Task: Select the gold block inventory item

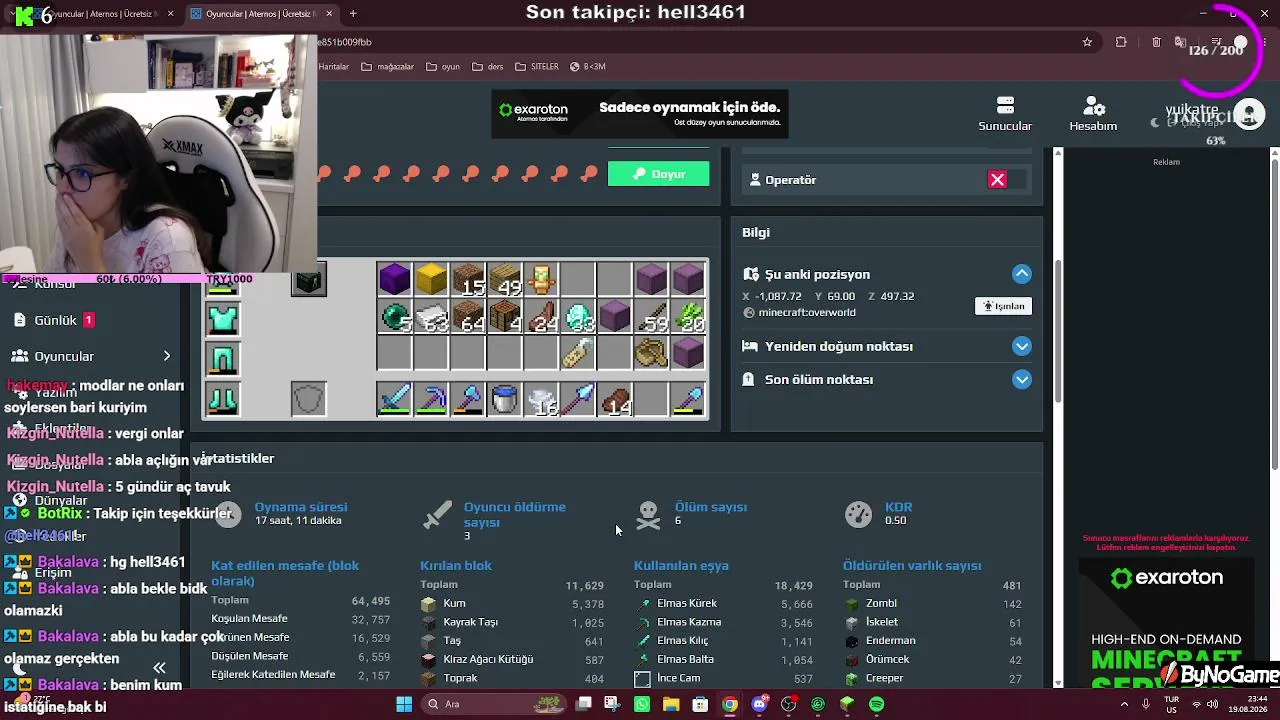Action: (431, 280)
